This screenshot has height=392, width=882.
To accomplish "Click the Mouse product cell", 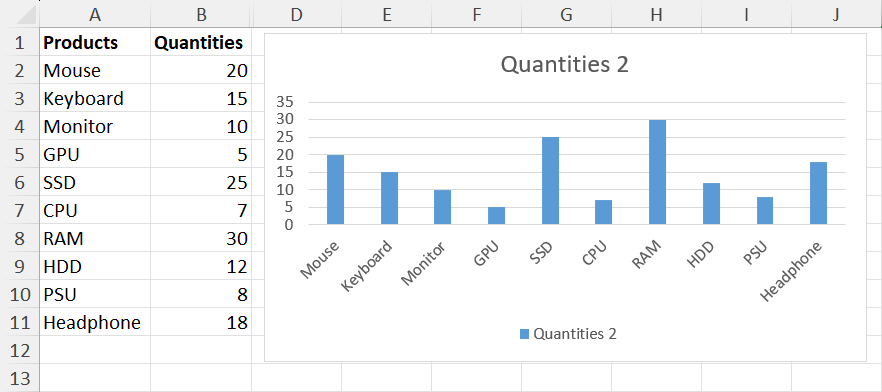I will [95, 70].
